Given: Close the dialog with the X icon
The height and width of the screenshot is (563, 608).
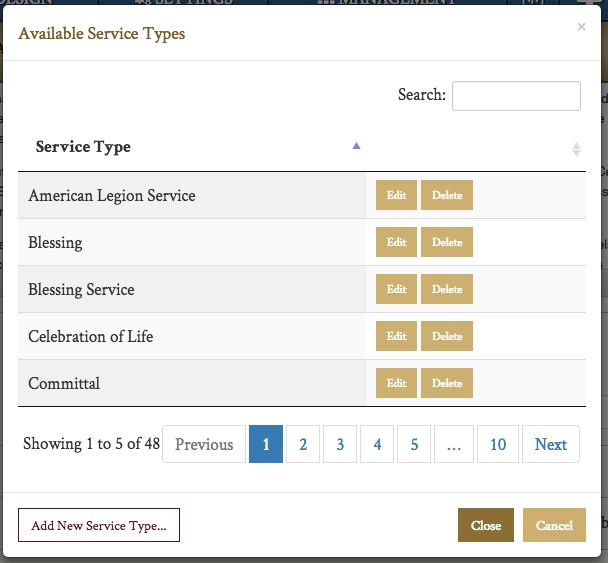Looking at the screenshot, I should pos(581,27).
